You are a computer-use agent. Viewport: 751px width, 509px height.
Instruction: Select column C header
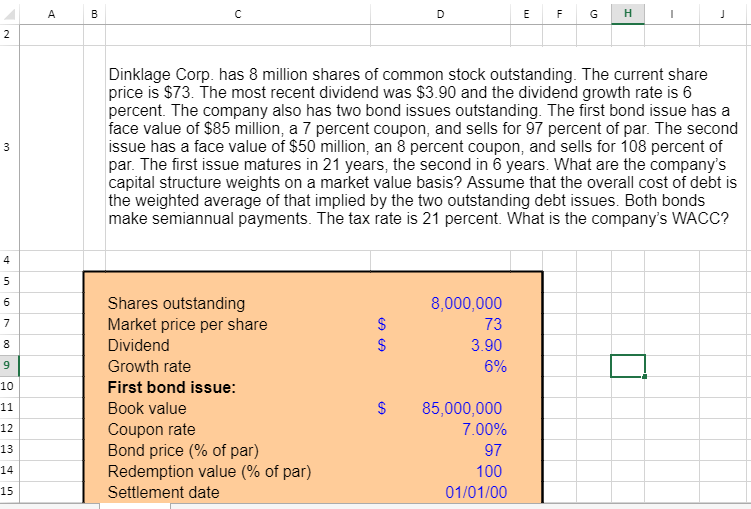(x=238, y=14)
